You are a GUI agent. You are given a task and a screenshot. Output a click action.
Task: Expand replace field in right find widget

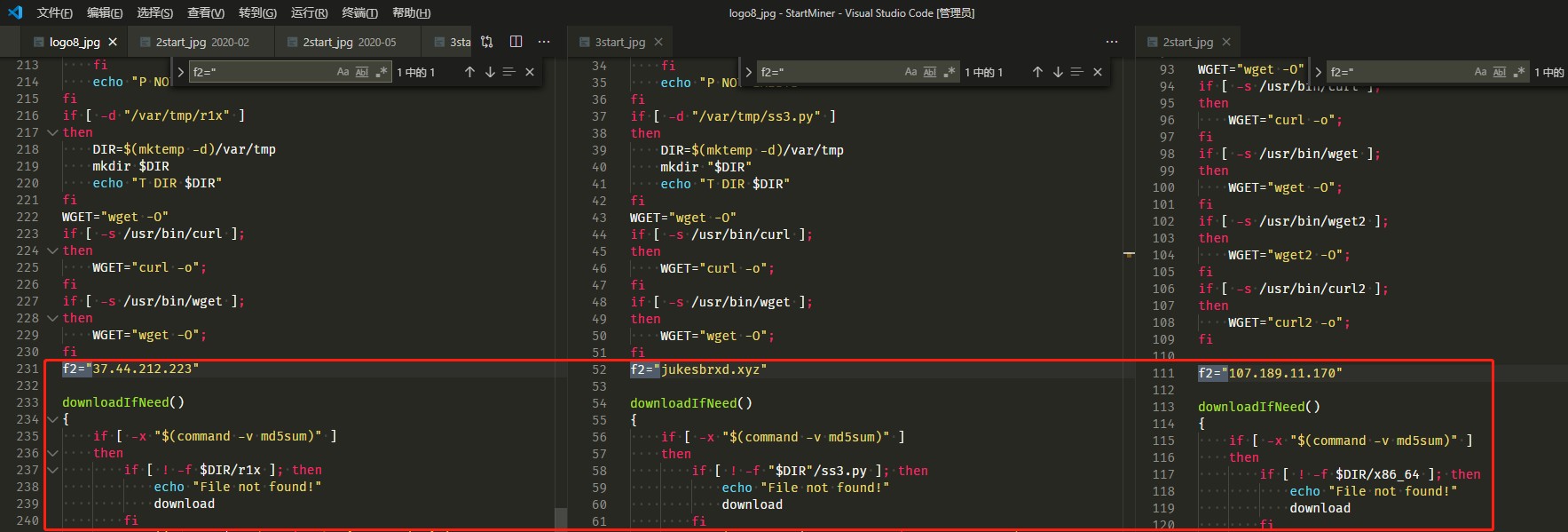tap(1318, 72)
